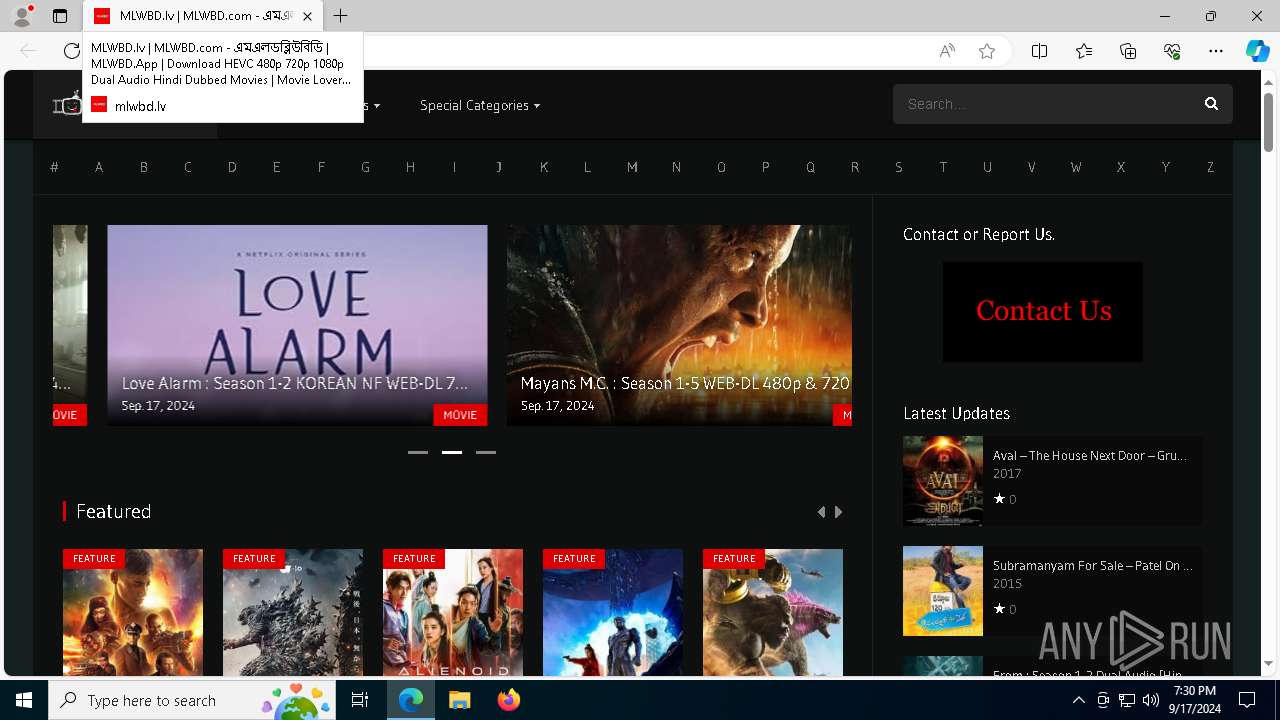Click the taskbar search box
This screenshot has width=1280, height=720.
[194, 700]
